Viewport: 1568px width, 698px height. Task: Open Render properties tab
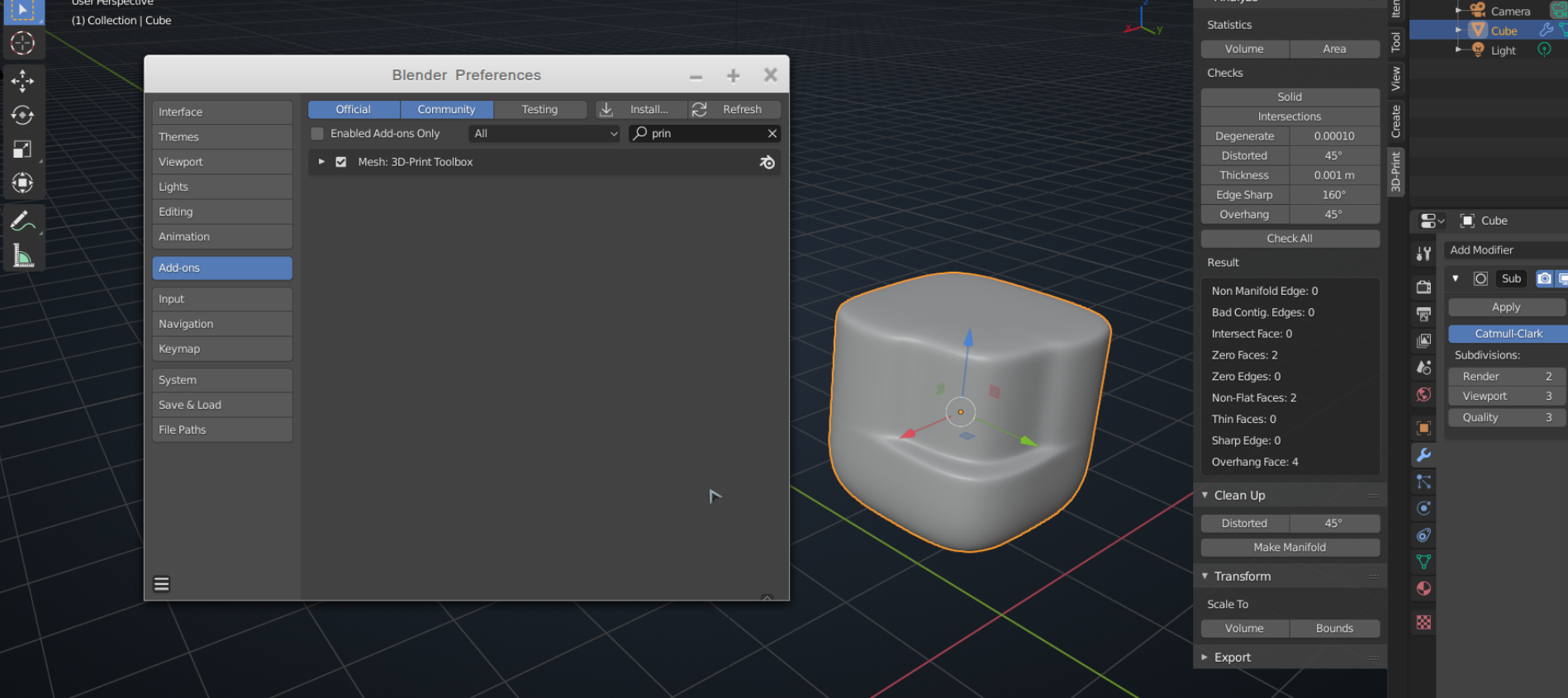pos(1423,287)
